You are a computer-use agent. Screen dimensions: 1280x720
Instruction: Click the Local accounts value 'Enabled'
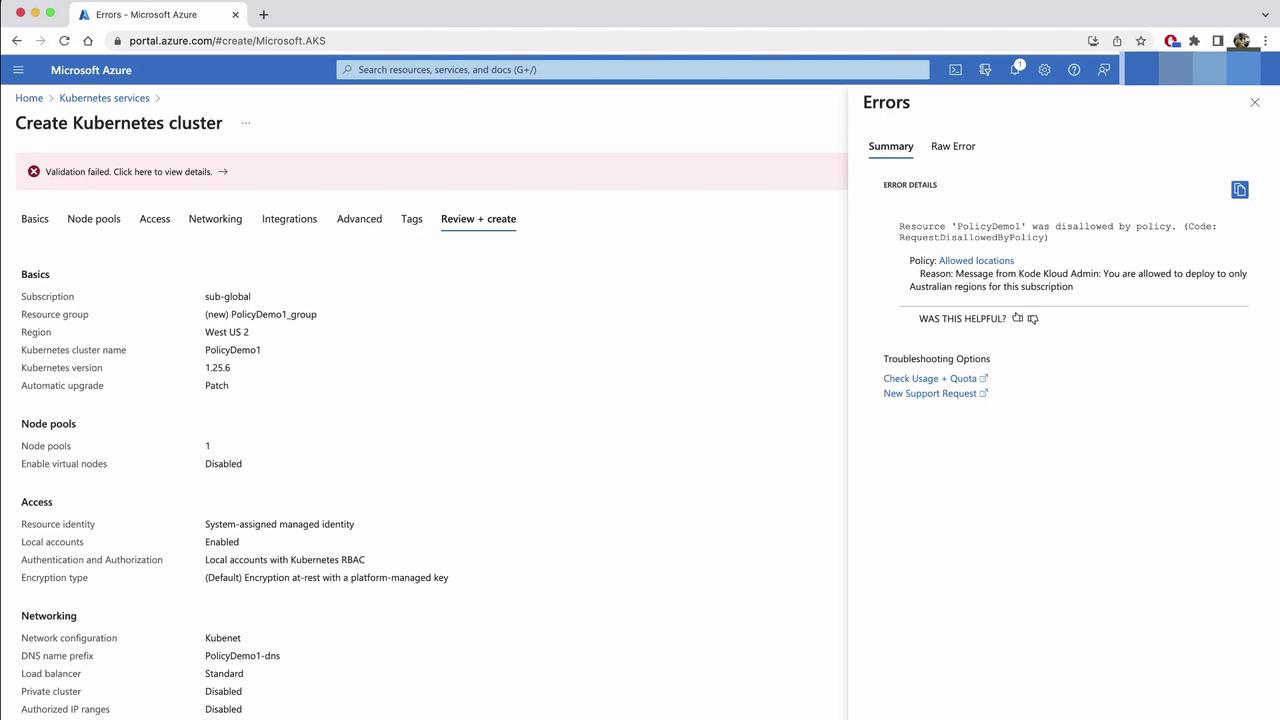[222, 542]
